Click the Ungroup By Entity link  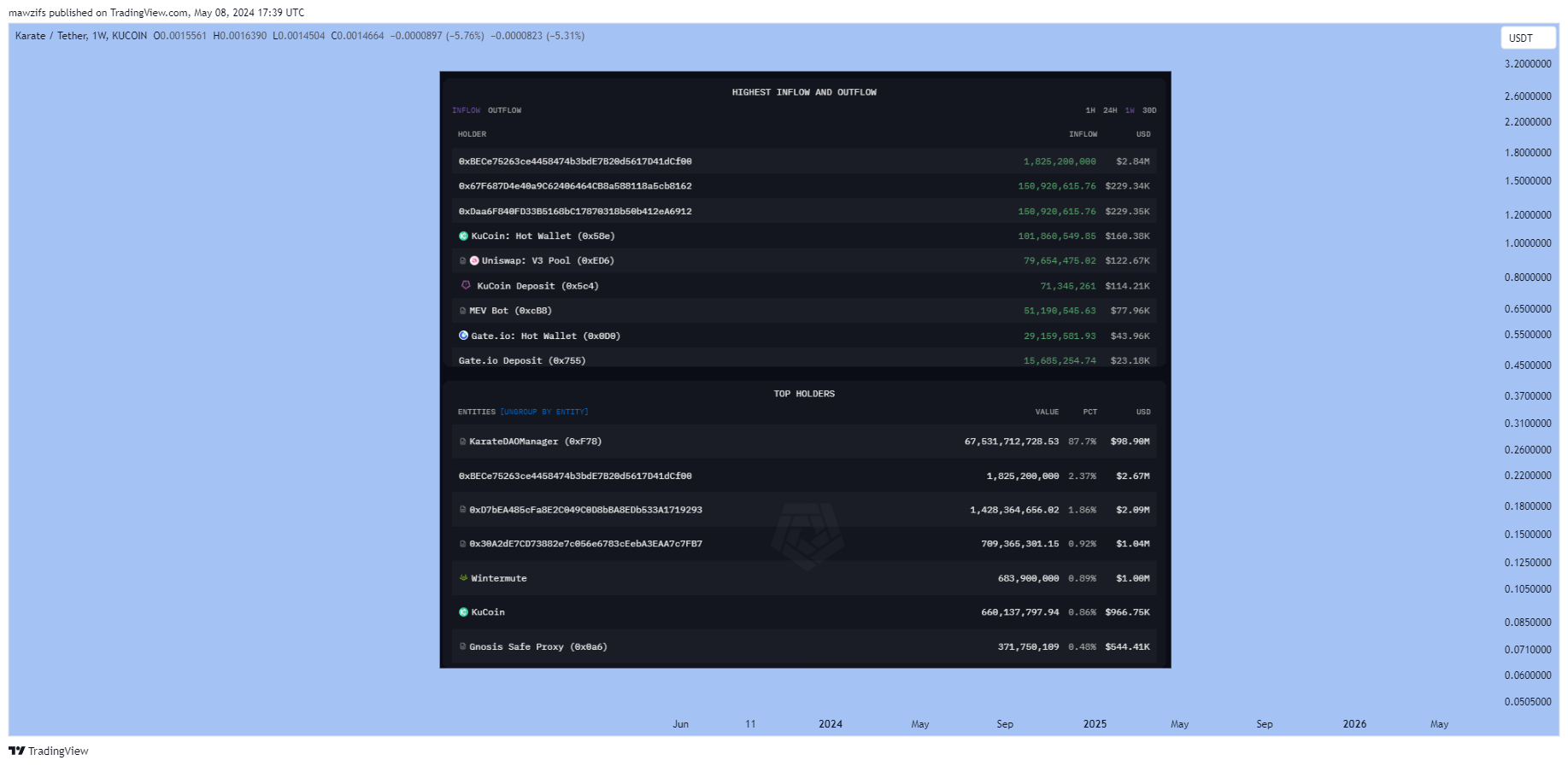coord(544,412)
